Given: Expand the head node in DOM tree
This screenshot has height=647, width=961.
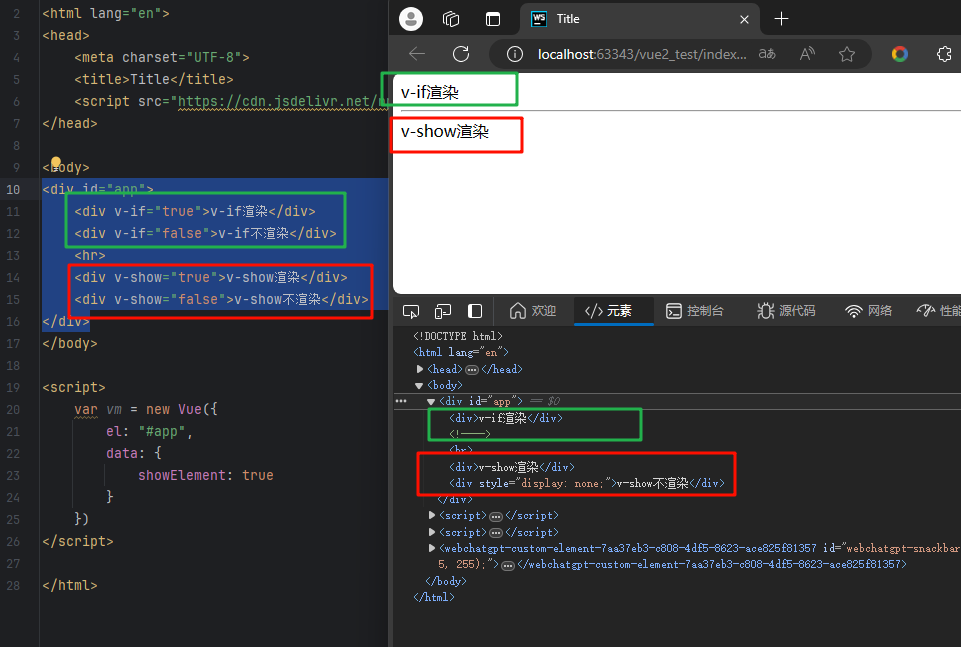Looking at the screenshot, I should point(420,369).
